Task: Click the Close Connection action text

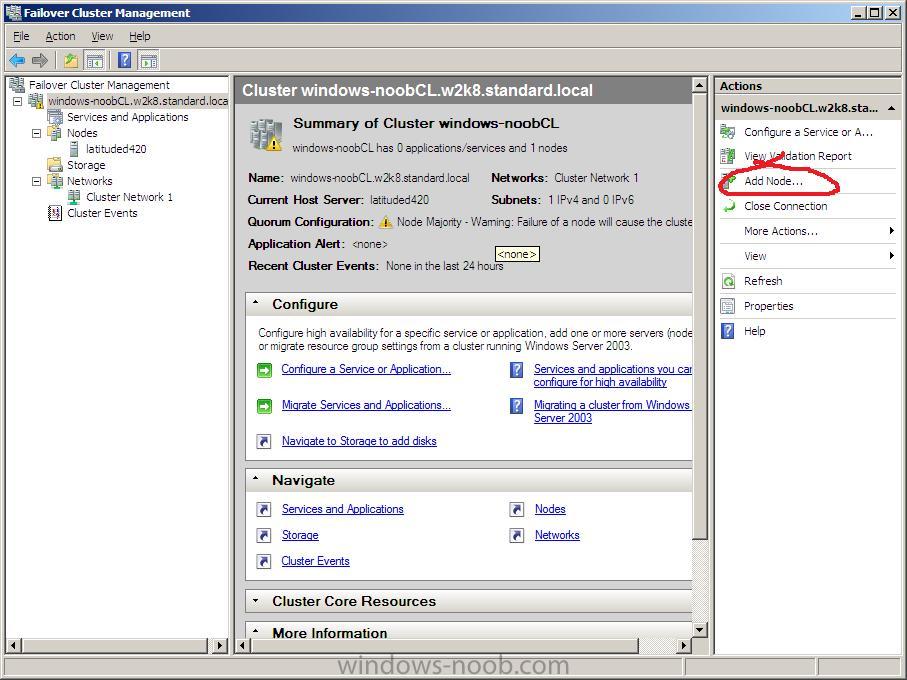Action: click(x=786, y=206)
